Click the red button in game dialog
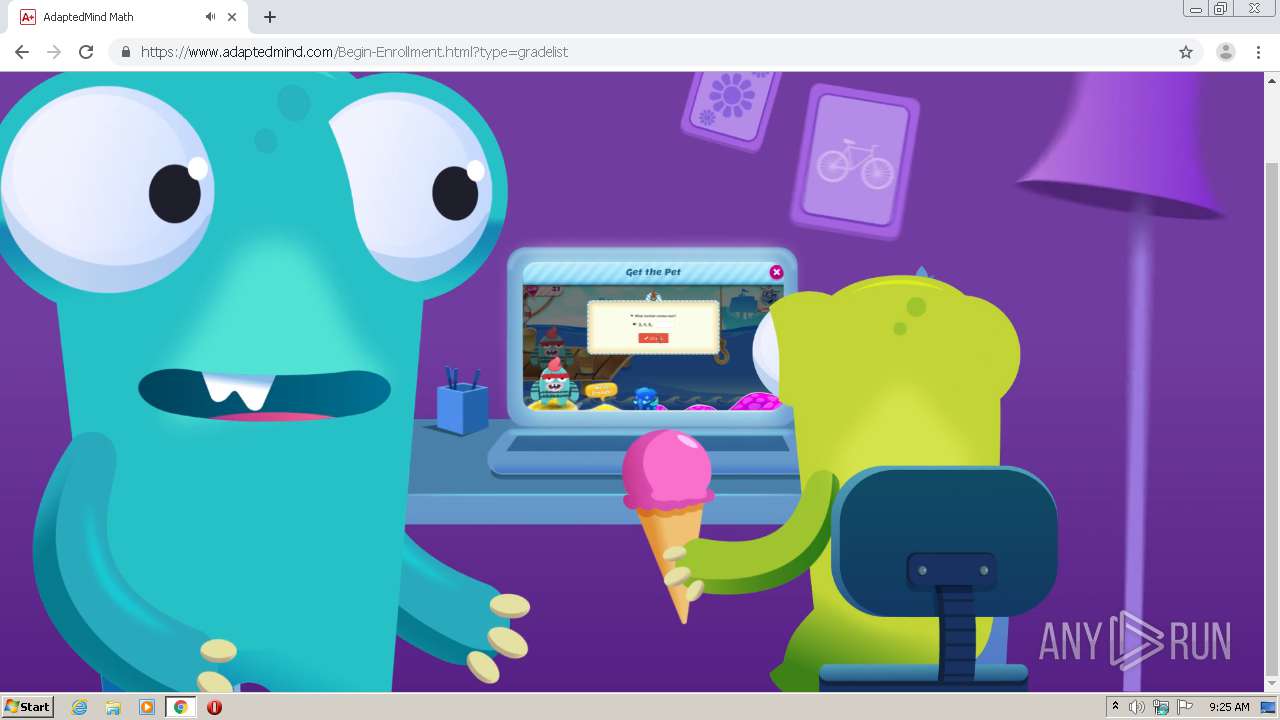The width and height of the screenshot is (1280, 720). pos(652,338)
